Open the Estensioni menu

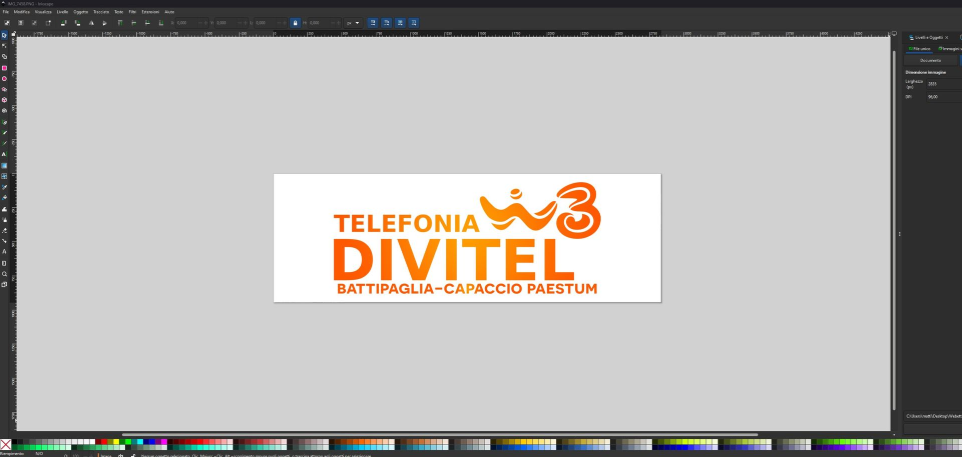click(150, 12)
